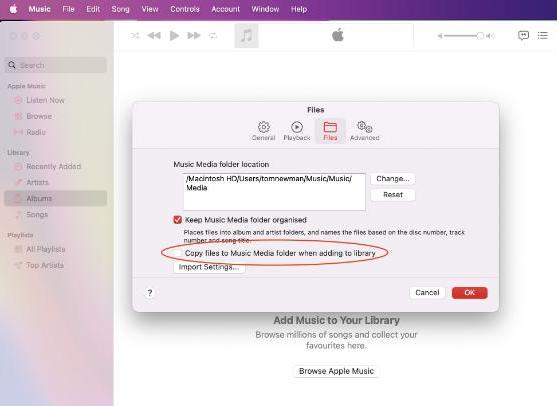Viewport: 557px width, 406px height.
Task: Enable Copy files to Music Media folder
Action: (x=178, y=253)
